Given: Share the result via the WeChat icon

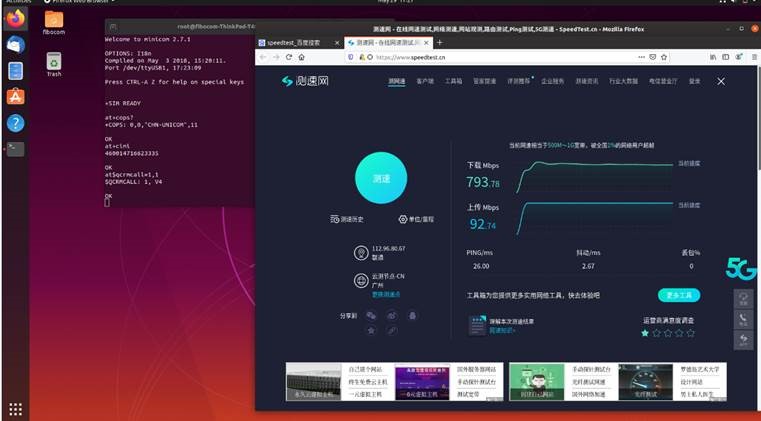Looking at the screenshot, I should click(x=371, y=316).
